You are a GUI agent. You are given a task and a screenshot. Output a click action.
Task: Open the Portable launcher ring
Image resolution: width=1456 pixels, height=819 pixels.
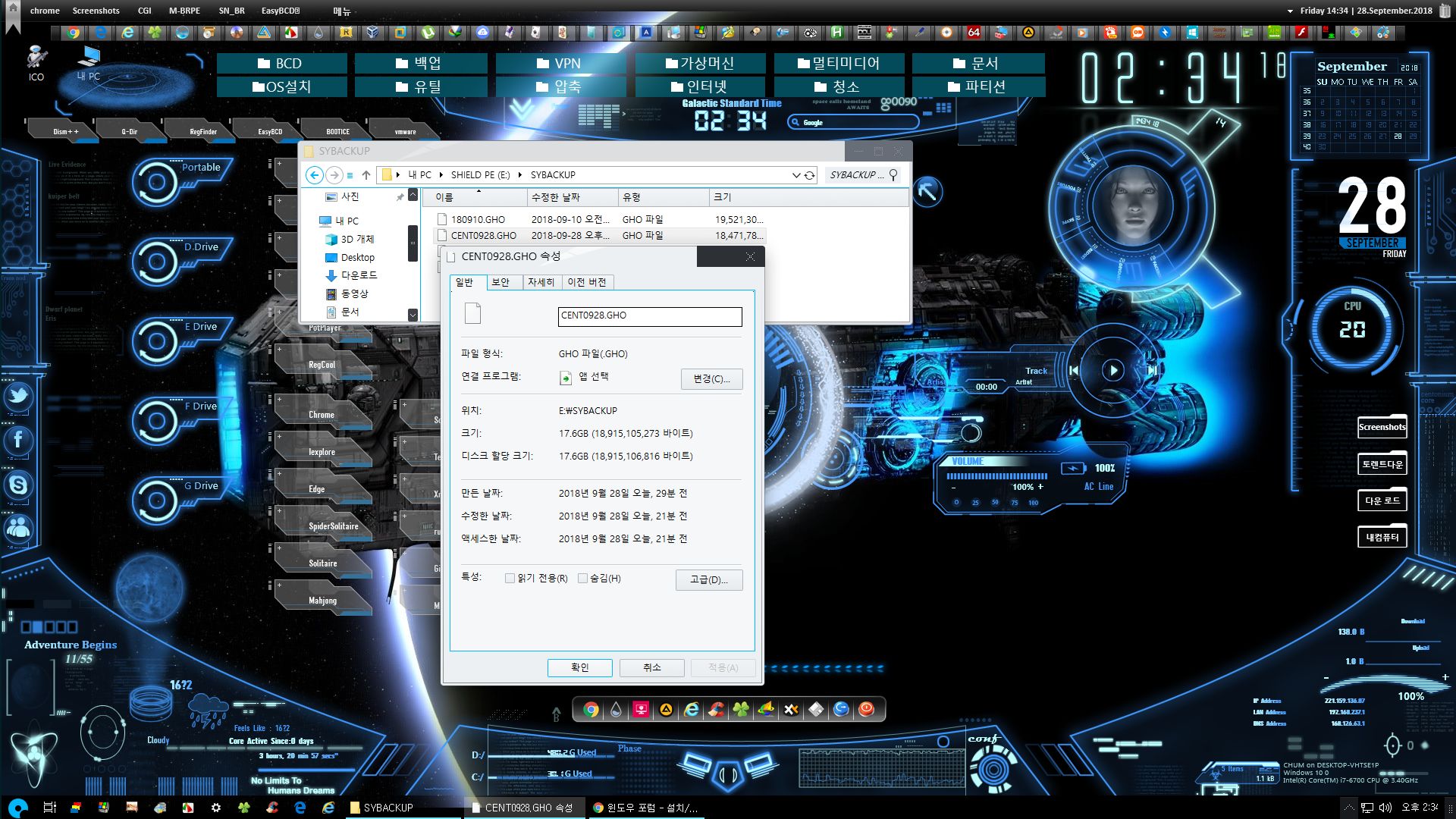click(156, 182)
